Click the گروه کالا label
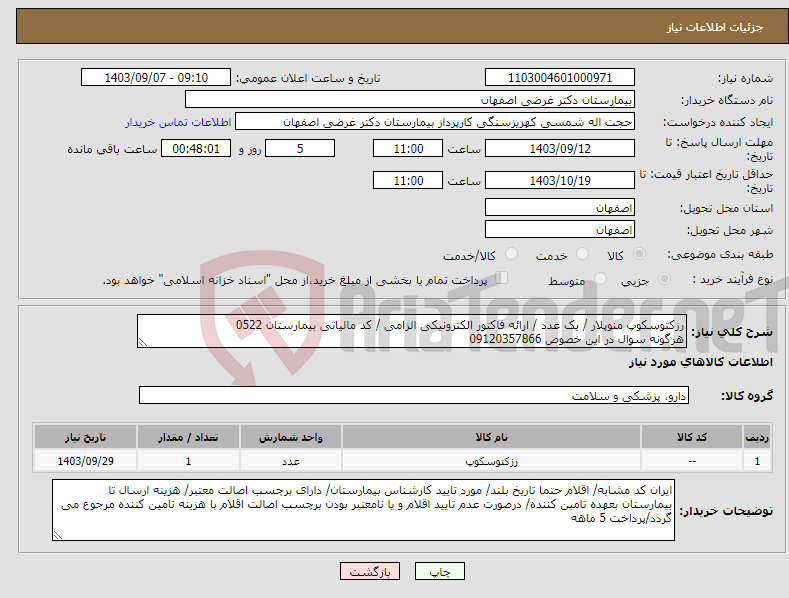The height and width of the screenshot is (598, 789). [747, 396]
